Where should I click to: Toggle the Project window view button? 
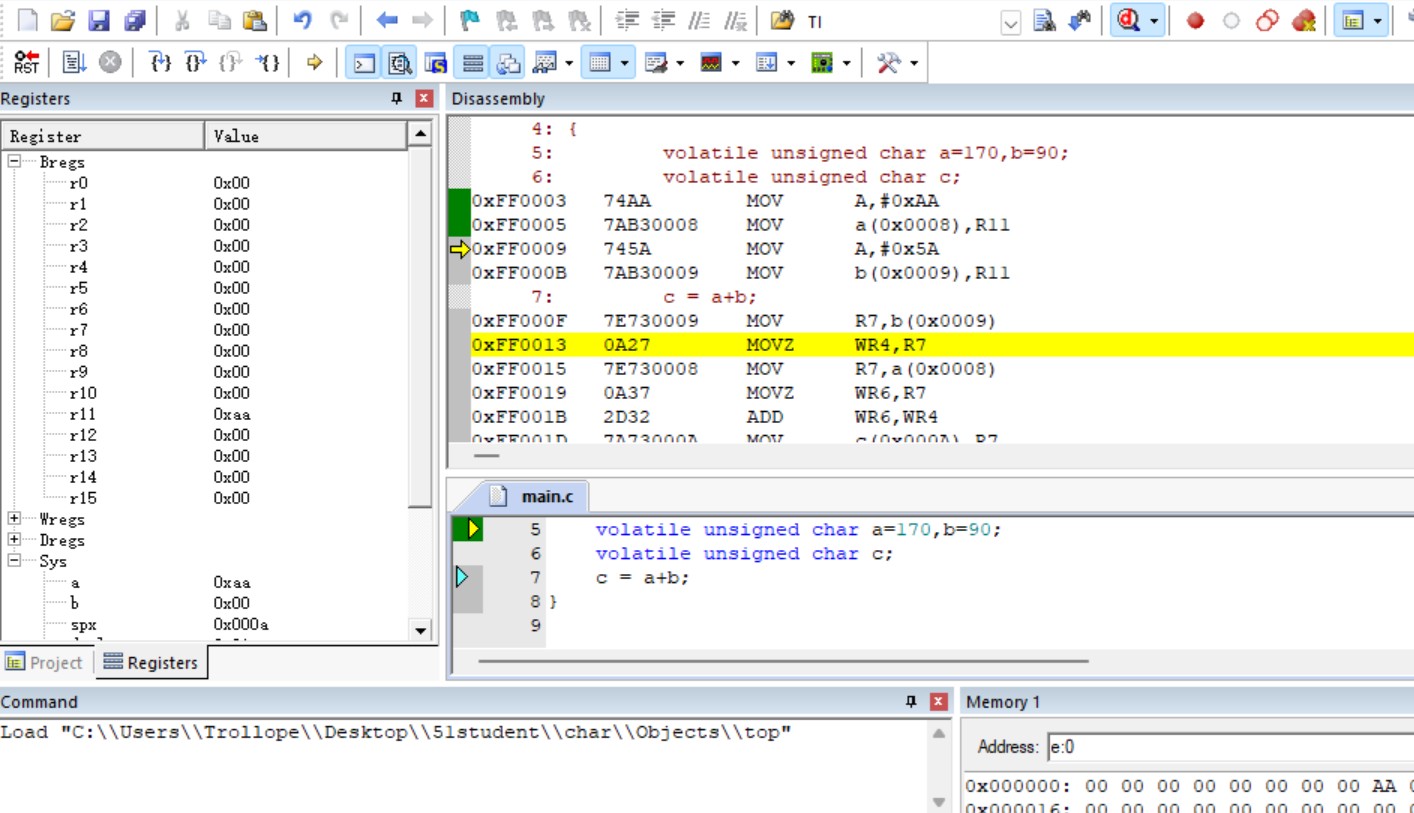pyautogui.click(x=1353, y=20)
